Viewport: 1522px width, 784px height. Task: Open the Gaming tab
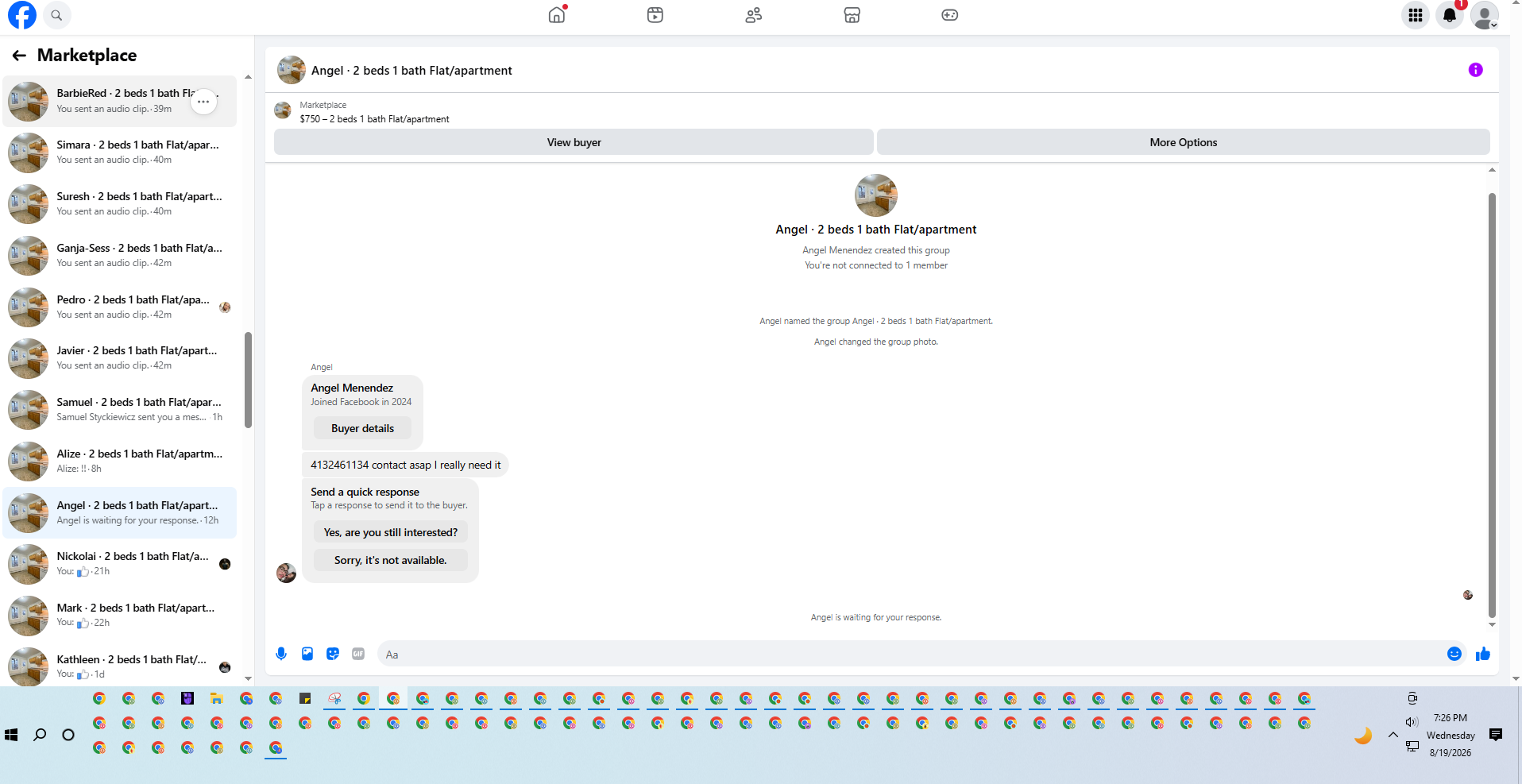click(x=950, y=15)
